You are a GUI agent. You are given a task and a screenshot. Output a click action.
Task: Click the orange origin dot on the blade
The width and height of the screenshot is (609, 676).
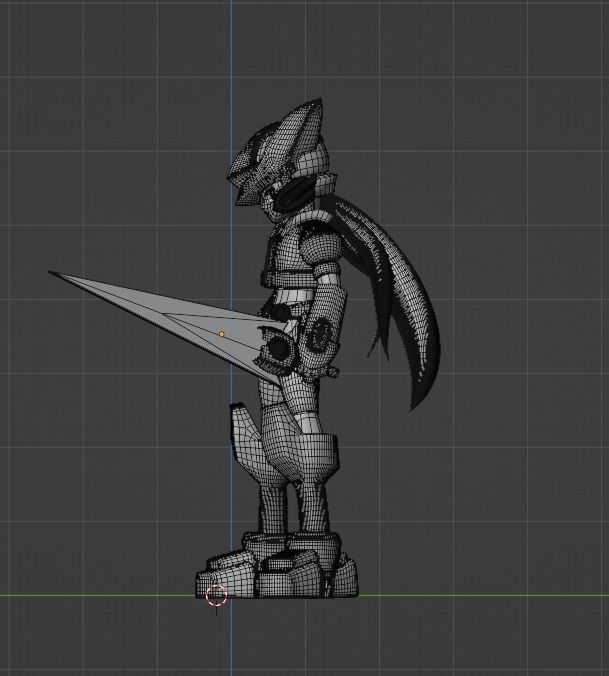tap(222, 334)
